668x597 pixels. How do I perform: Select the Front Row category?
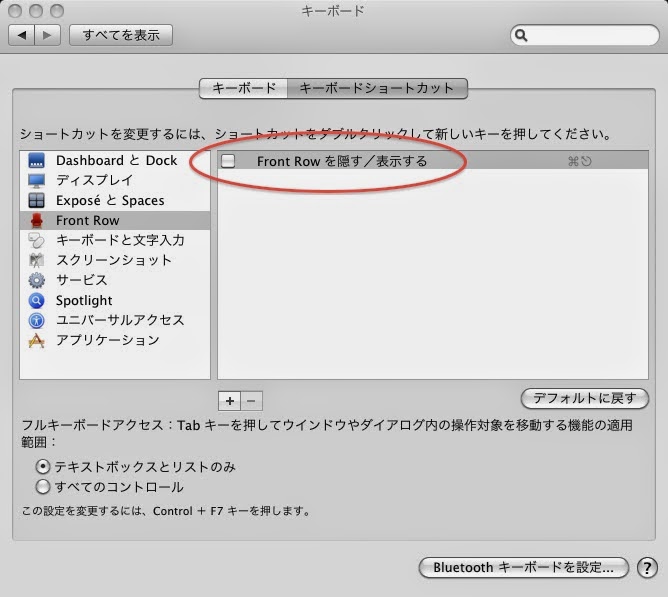coord(115,220)
